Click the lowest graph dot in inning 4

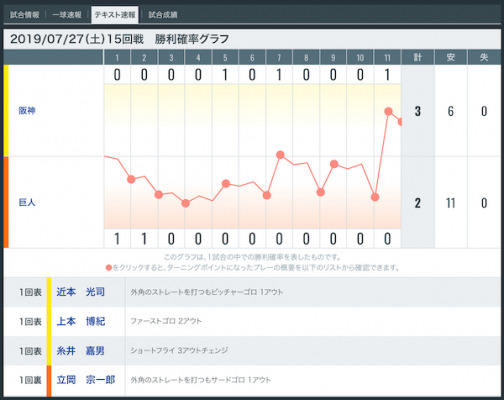(186, 203)
